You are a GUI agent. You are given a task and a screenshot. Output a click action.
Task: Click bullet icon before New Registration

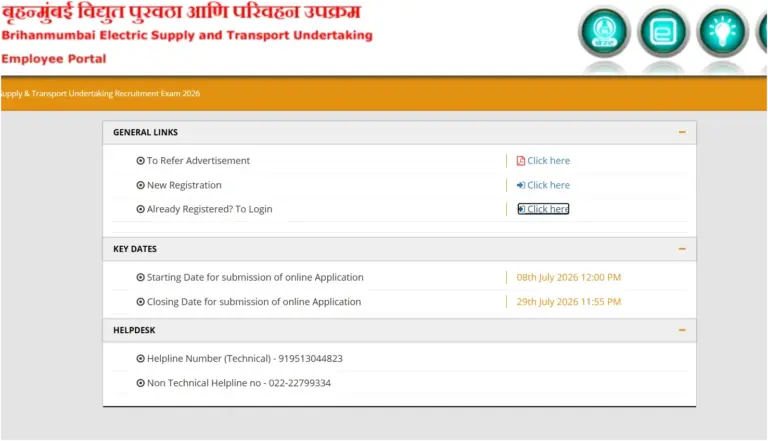[x=141, y=185]
